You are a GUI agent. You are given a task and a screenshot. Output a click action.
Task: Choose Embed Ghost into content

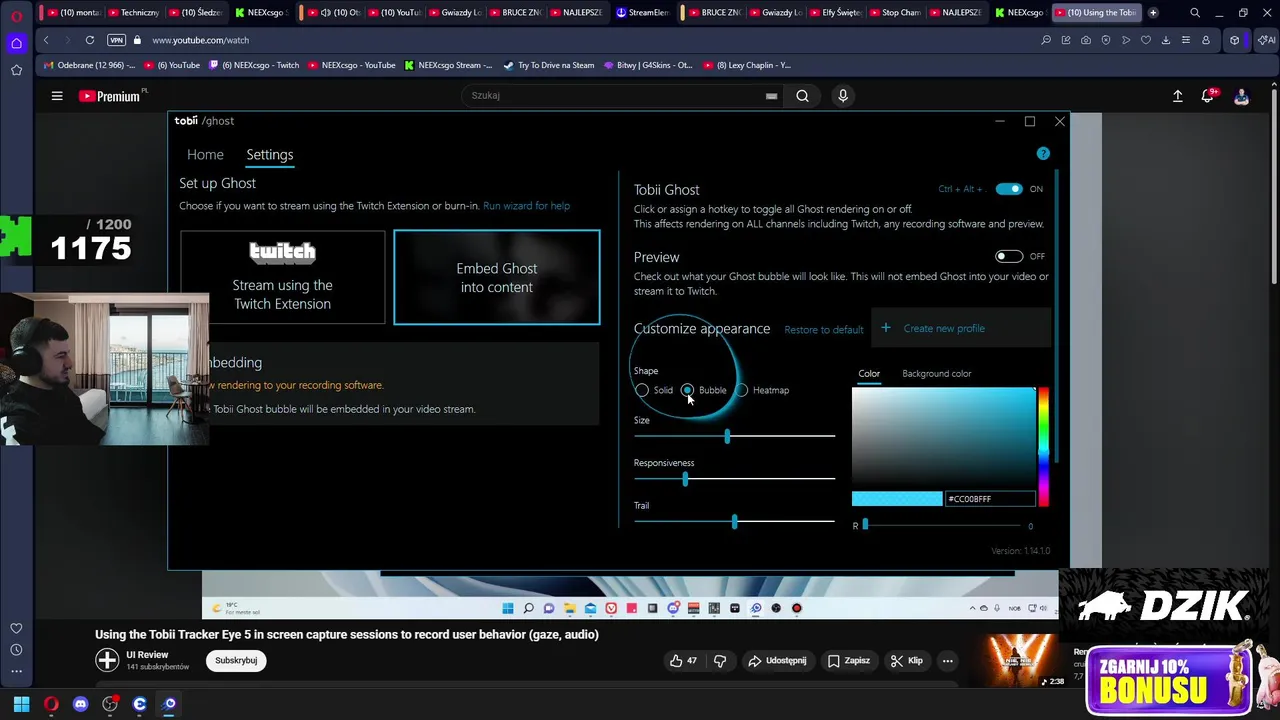coord(497,277)
